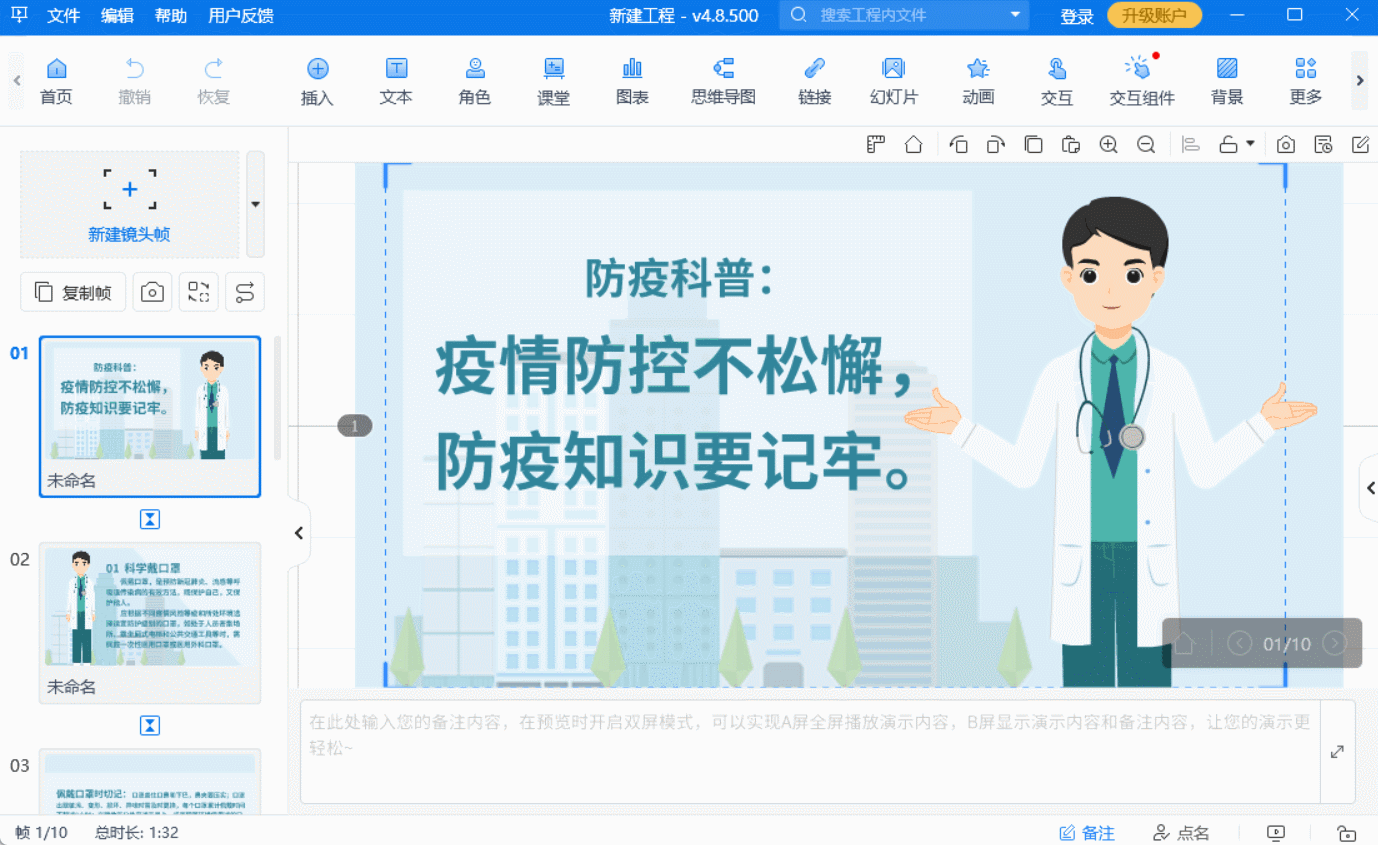1378x845 pixels.
Task: Open the 背景 background tool
Action: point(1225,80)
